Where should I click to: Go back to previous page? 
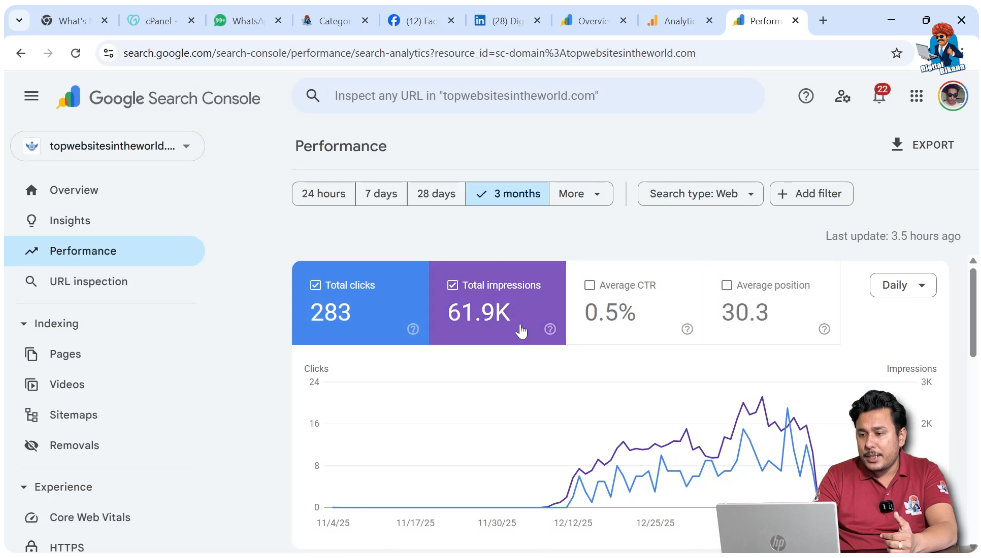(21, 53)
